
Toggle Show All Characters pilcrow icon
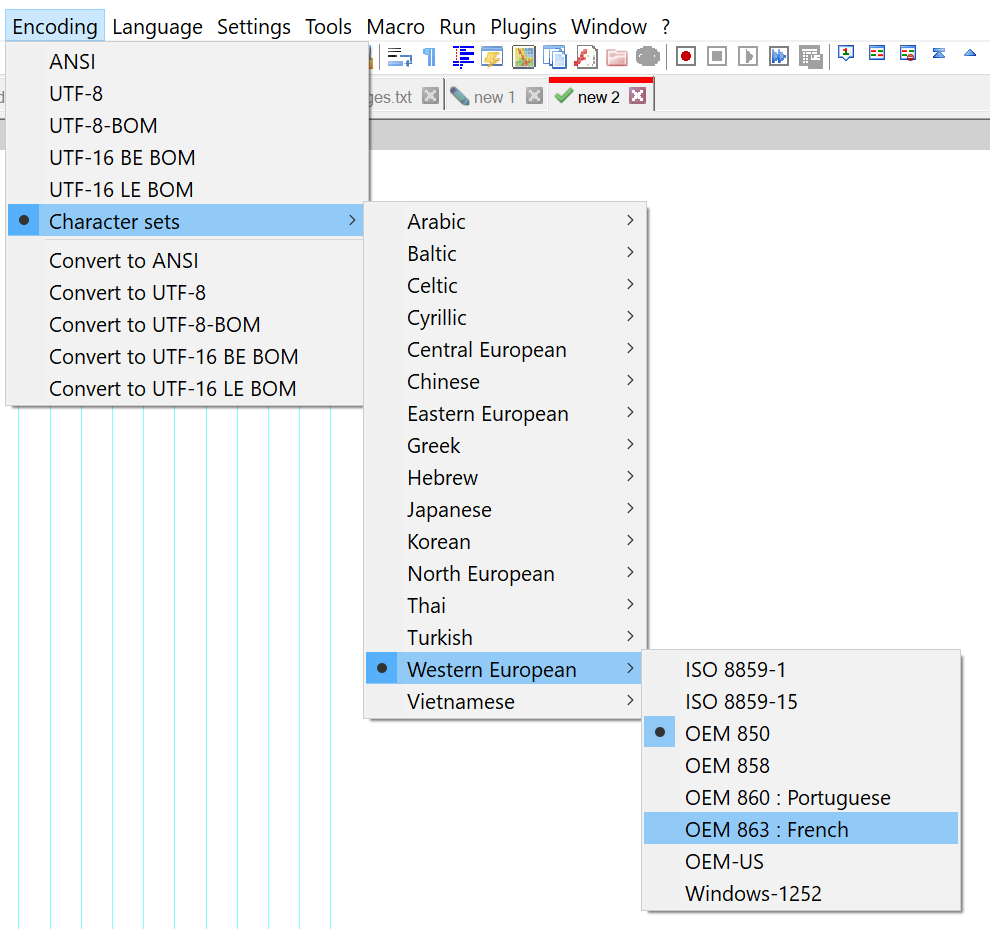click(430, 57)
